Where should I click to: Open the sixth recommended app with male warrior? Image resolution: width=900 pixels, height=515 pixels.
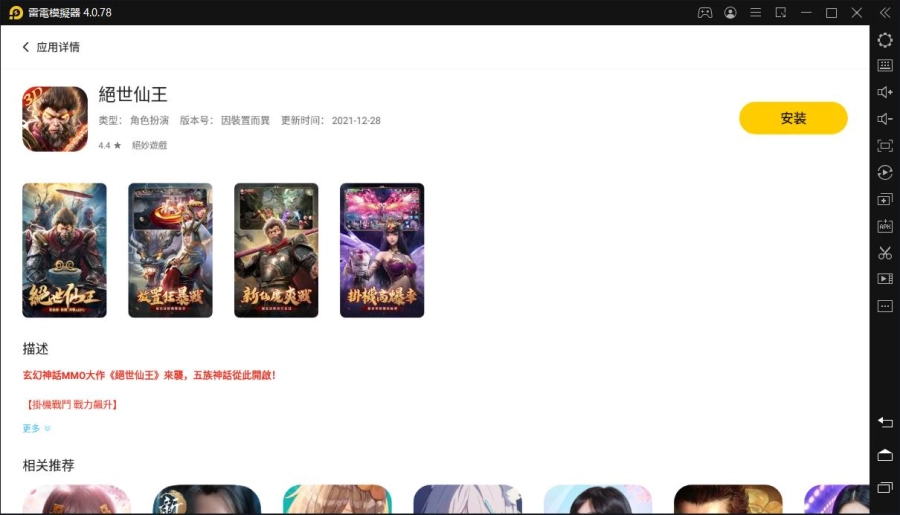[x=728, y=499]
